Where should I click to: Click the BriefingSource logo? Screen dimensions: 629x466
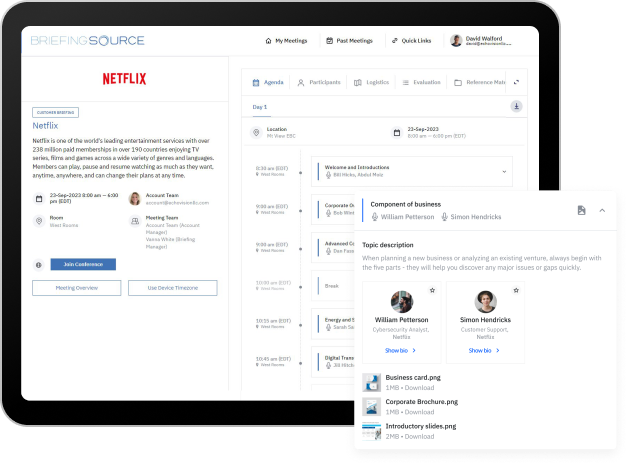87,41
